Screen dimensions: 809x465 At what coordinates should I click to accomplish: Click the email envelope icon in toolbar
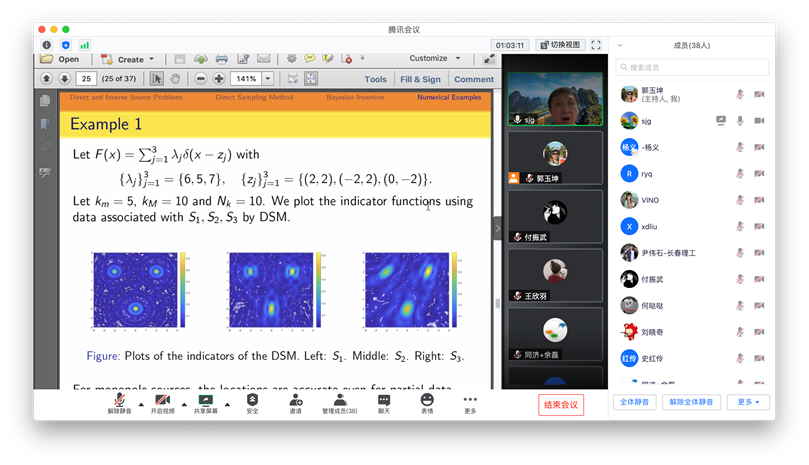coord(263,59)
